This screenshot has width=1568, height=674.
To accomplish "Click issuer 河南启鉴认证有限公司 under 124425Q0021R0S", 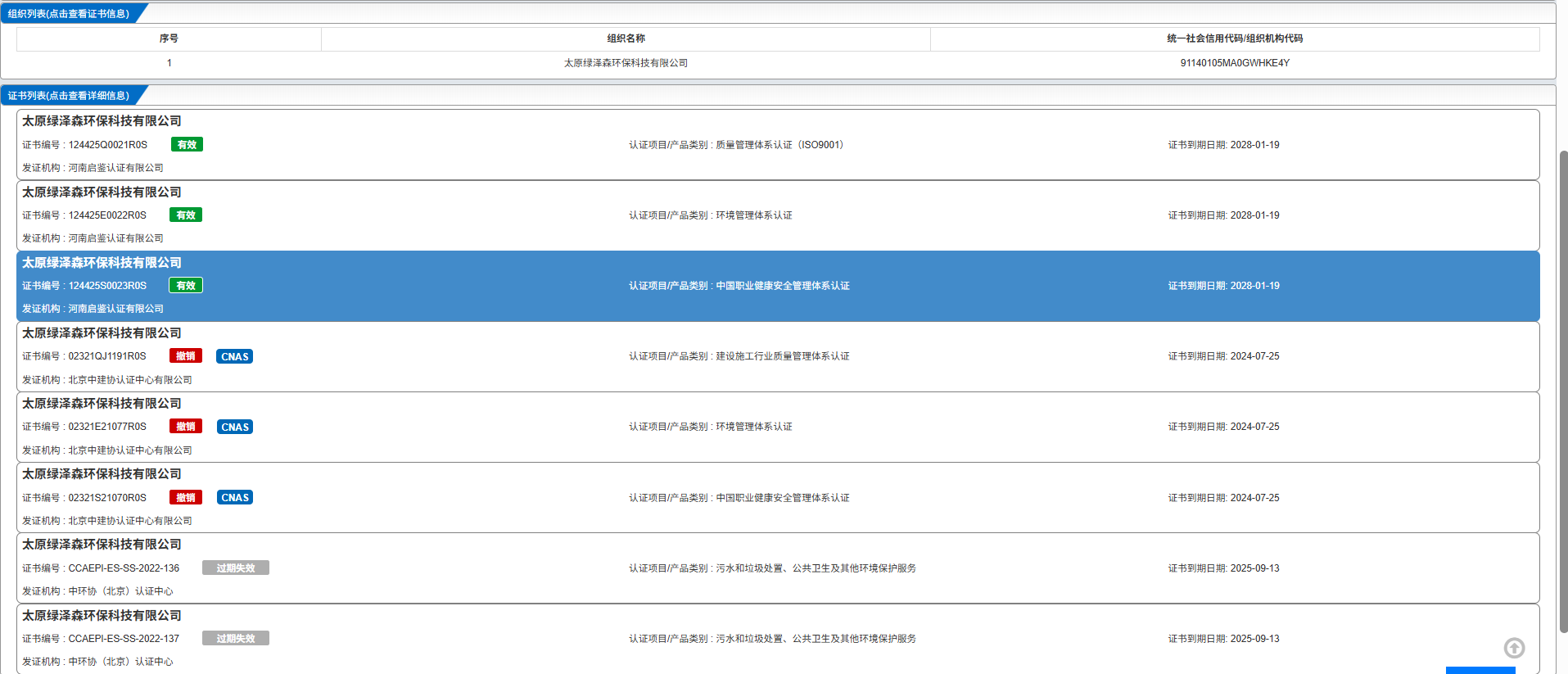I will click(x=115, y=168).
